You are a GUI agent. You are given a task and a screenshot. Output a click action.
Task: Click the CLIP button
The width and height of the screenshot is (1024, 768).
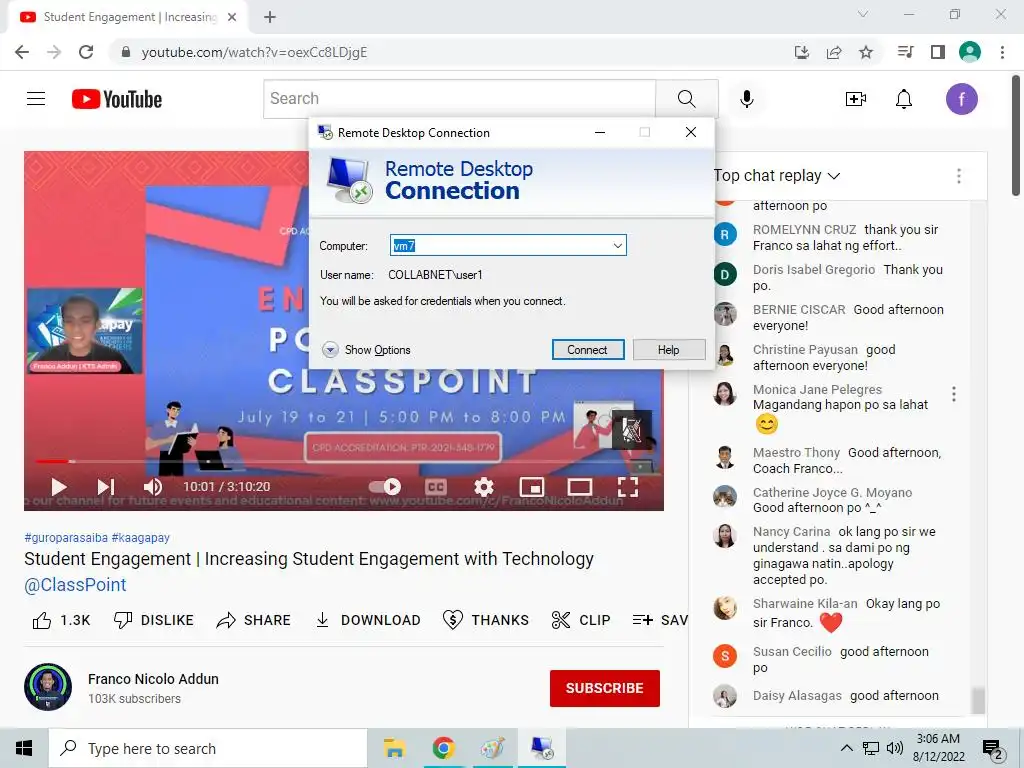(x=581, y=620)
